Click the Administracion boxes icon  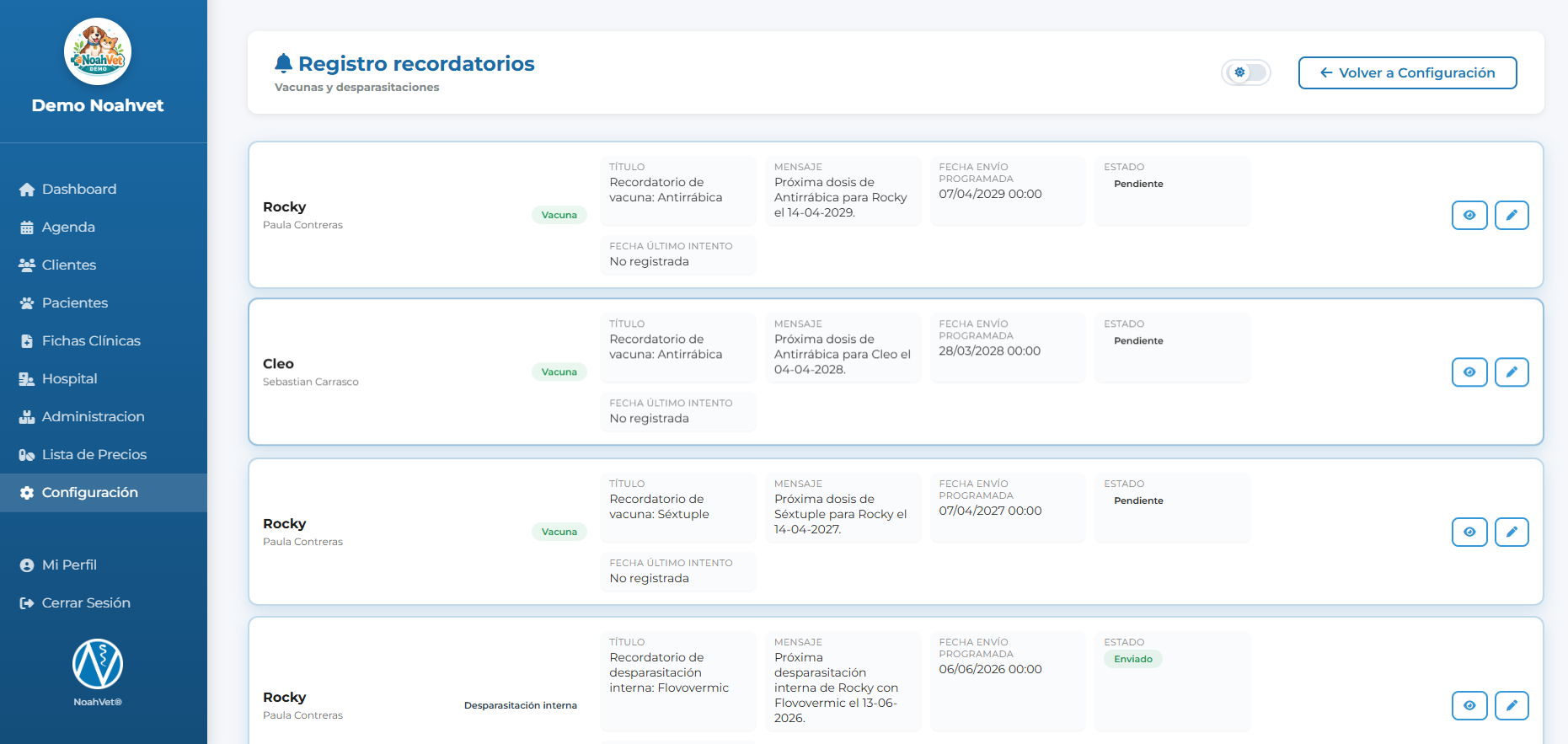27,417
